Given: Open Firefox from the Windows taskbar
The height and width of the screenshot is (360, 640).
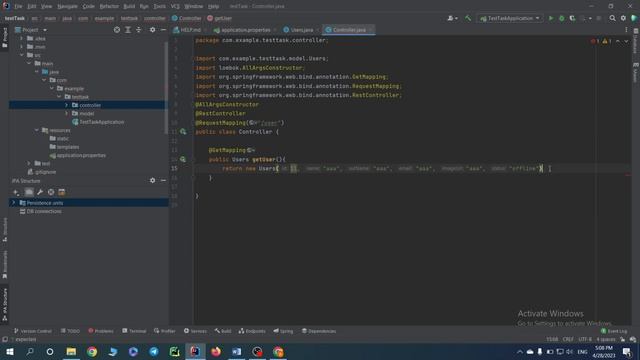Looking at the screenshot, I should click(216, 351).
